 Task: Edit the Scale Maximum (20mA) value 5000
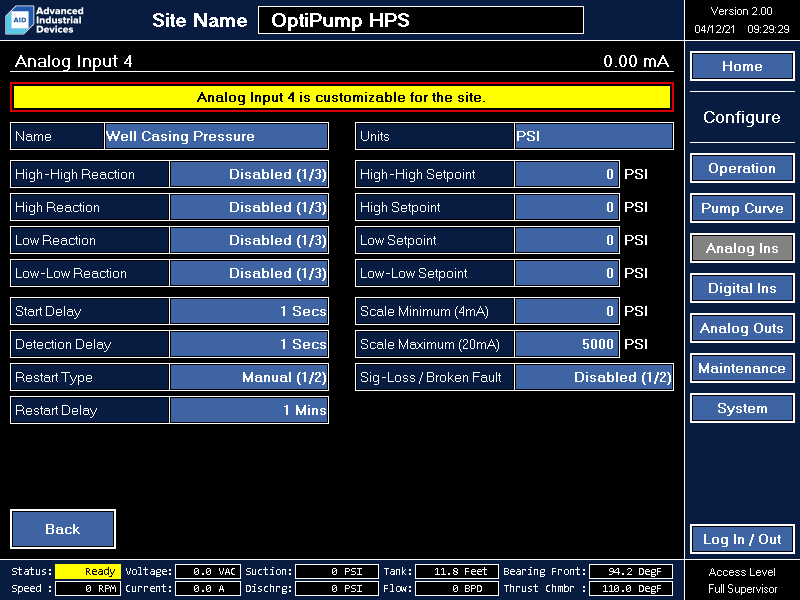(x=567, y=344)
